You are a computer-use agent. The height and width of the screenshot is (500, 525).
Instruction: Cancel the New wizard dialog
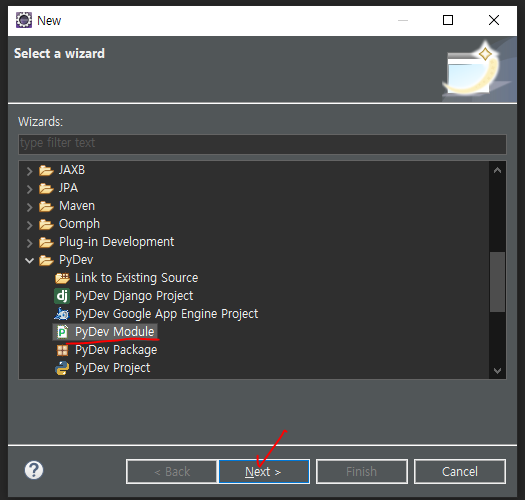coord(460,472)
